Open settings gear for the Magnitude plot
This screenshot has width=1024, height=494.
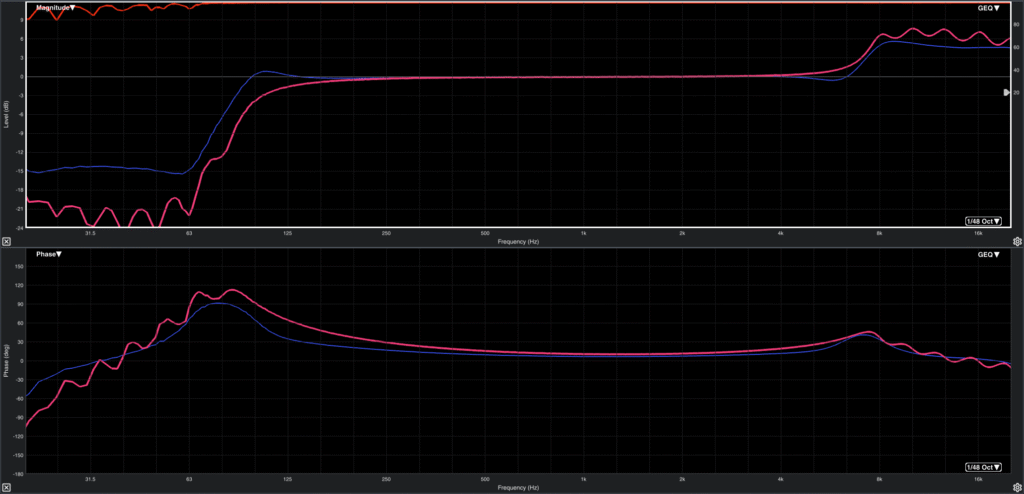(x=1017, y=241)
